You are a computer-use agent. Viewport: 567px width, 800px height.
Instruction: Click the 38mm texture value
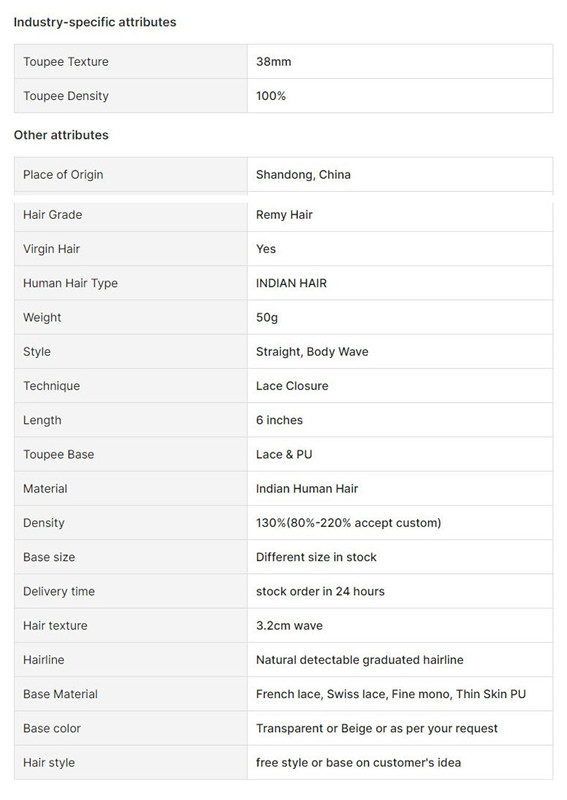(x=274, y=62)
